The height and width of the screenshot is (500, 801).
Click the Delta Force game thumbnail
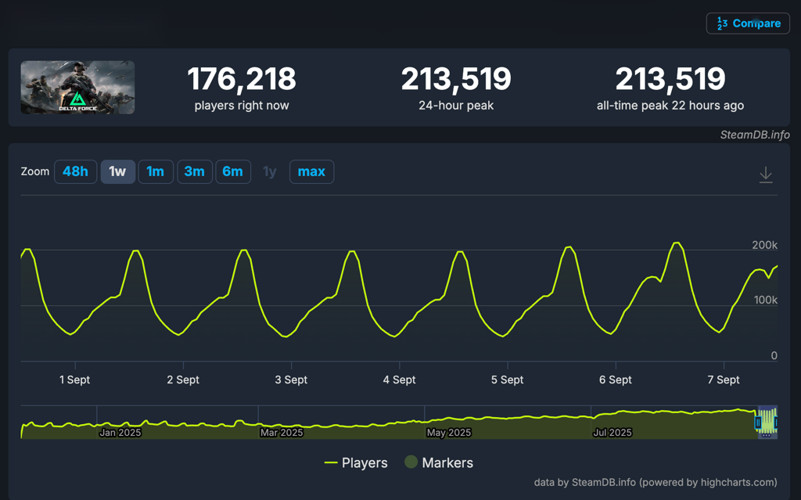pos(77,88)
